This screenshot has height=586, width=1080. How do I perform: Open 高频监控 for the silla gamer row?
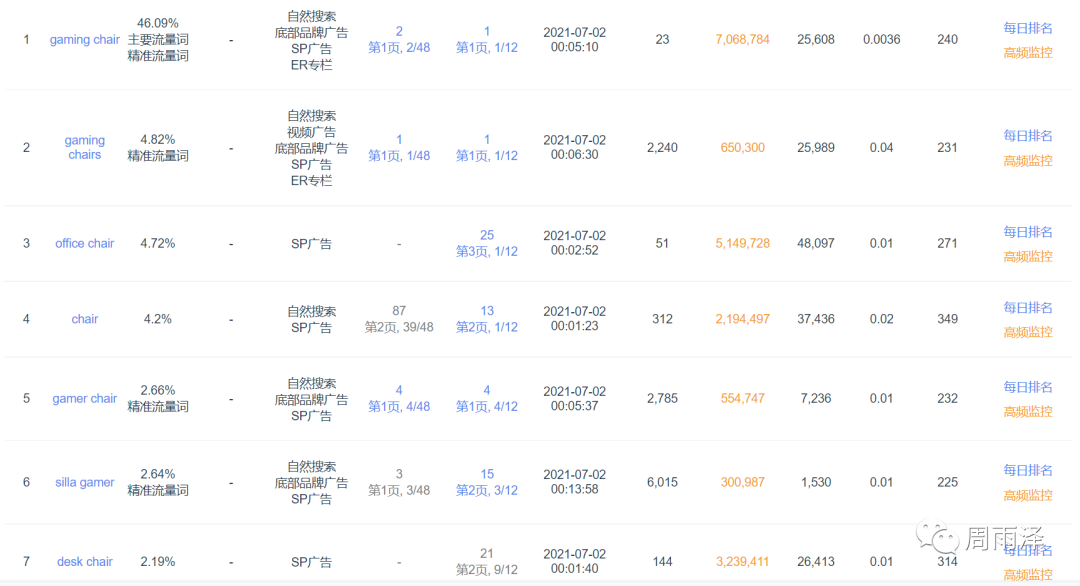[1028, 495]
